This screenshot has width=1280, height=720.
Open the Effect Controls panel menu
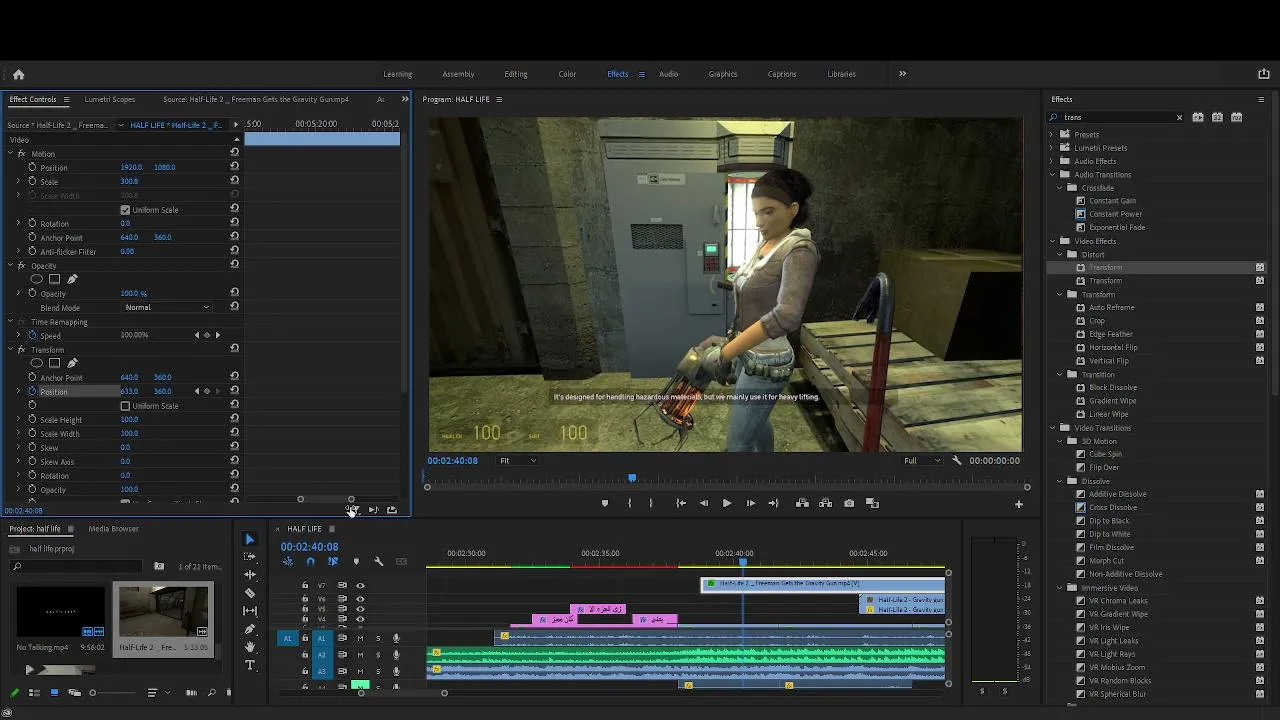click(66, 99)
